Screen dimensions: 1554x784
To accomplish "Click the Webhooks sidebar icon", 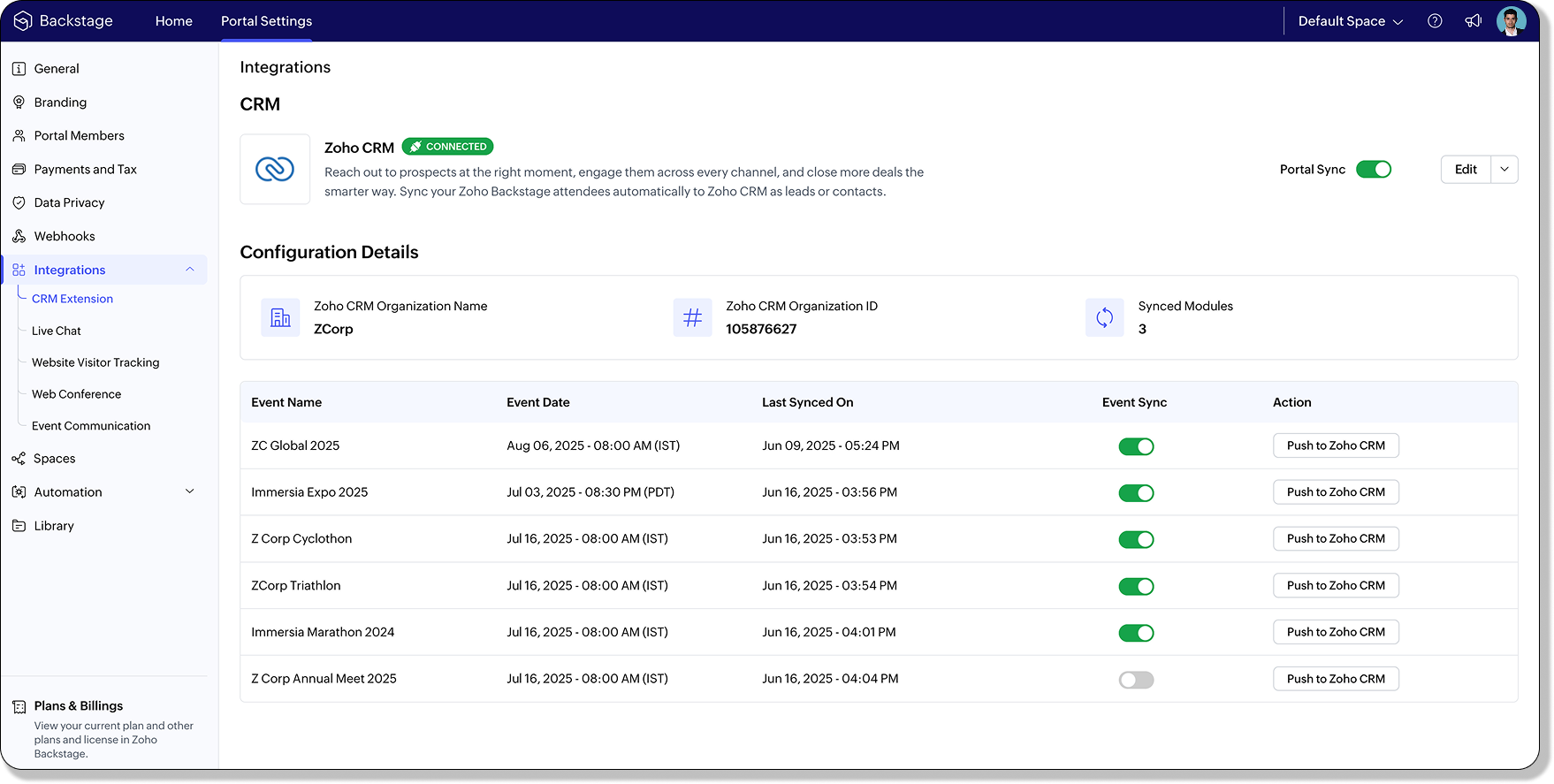I will [19, 236].
